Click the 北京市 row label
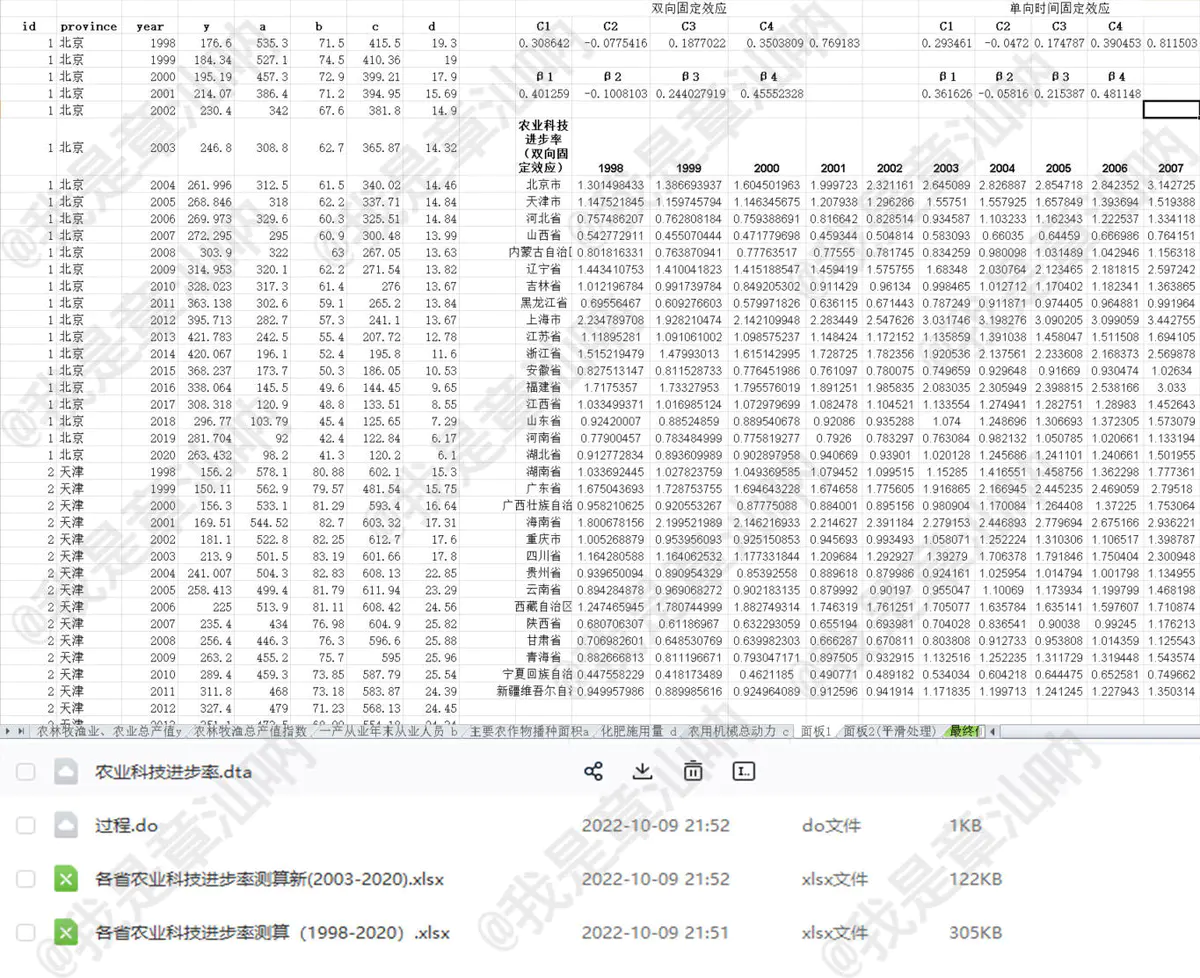The width and height of the screenshot is (1200, 978). pos(545,186)
